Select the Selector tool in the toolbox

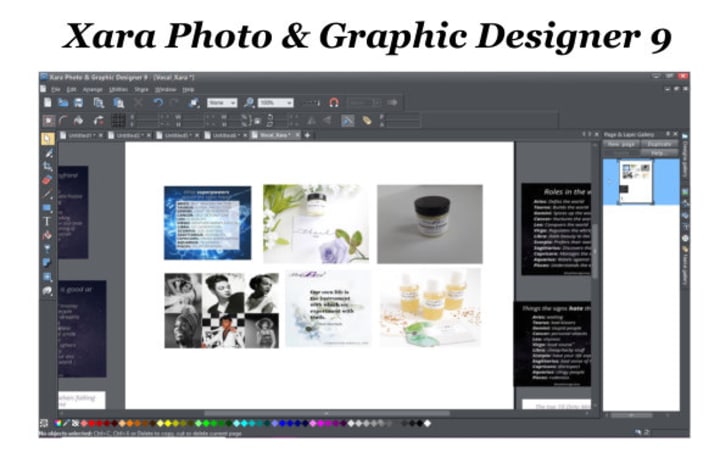pos(48,139)
